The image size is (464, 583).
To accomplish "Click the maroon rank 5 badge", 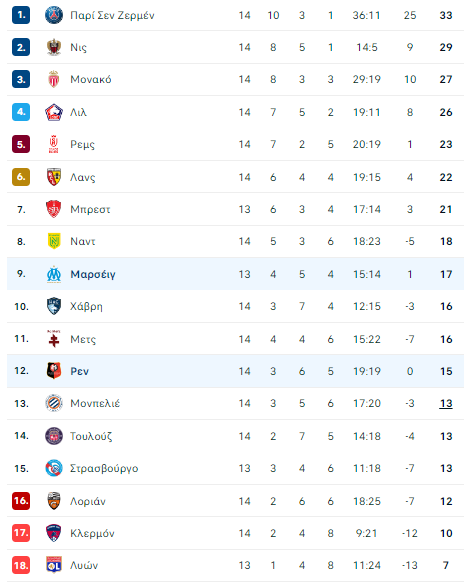I will point(21,144).
